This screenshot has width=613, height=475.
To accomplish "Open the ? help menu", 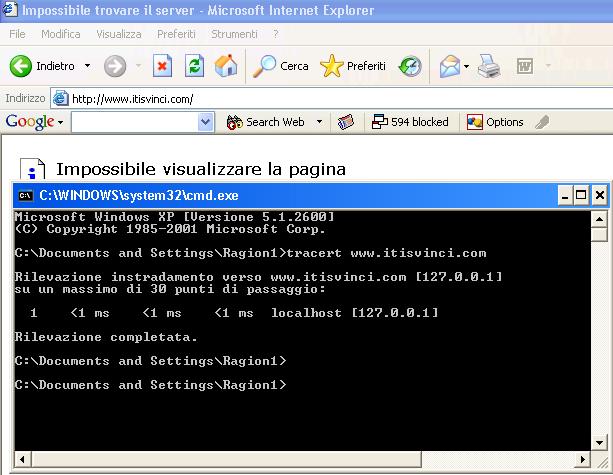I will [x=276, y=34].
